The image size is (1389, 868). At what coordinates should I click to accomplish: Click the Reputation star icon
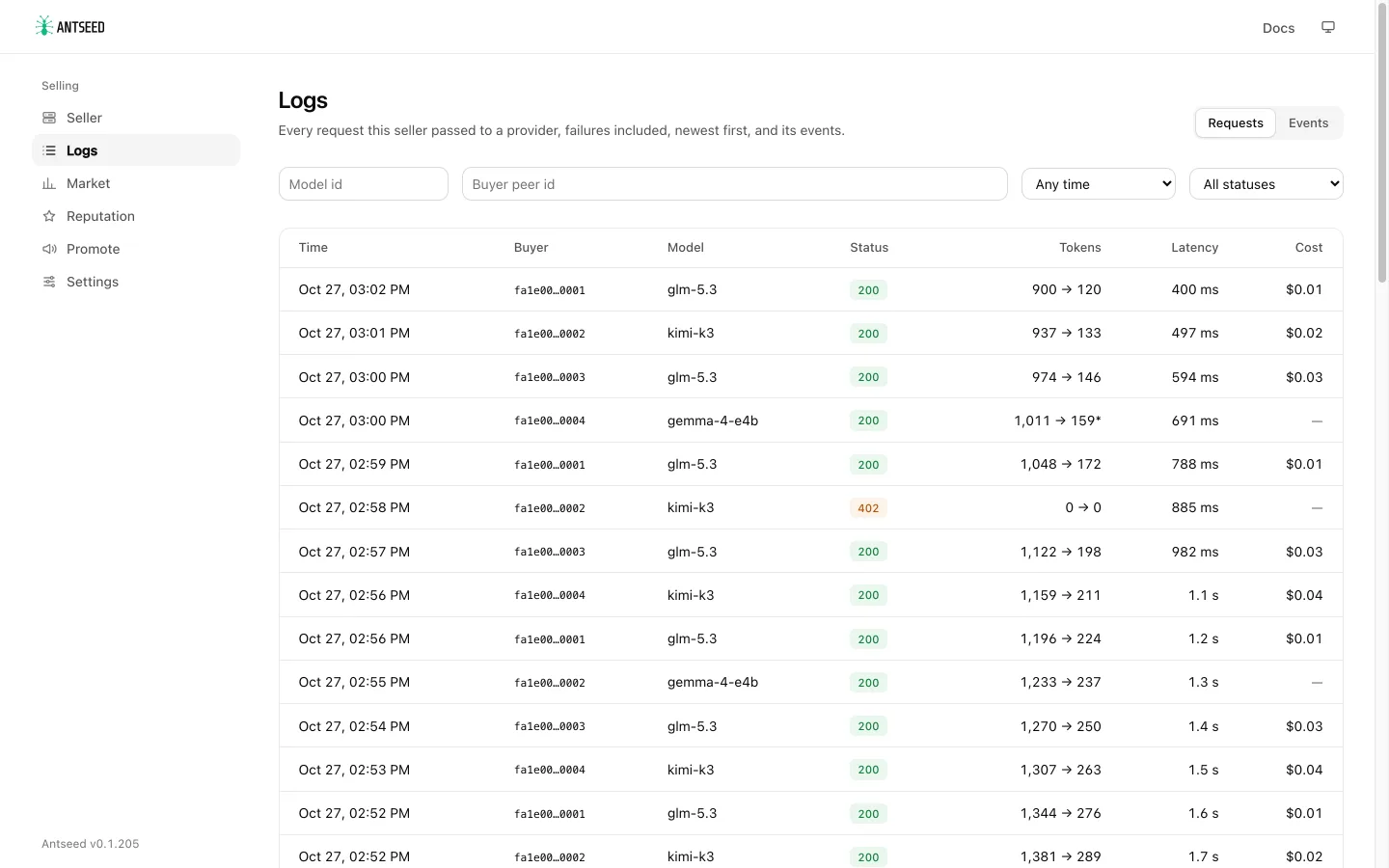[x=49, y=216]
